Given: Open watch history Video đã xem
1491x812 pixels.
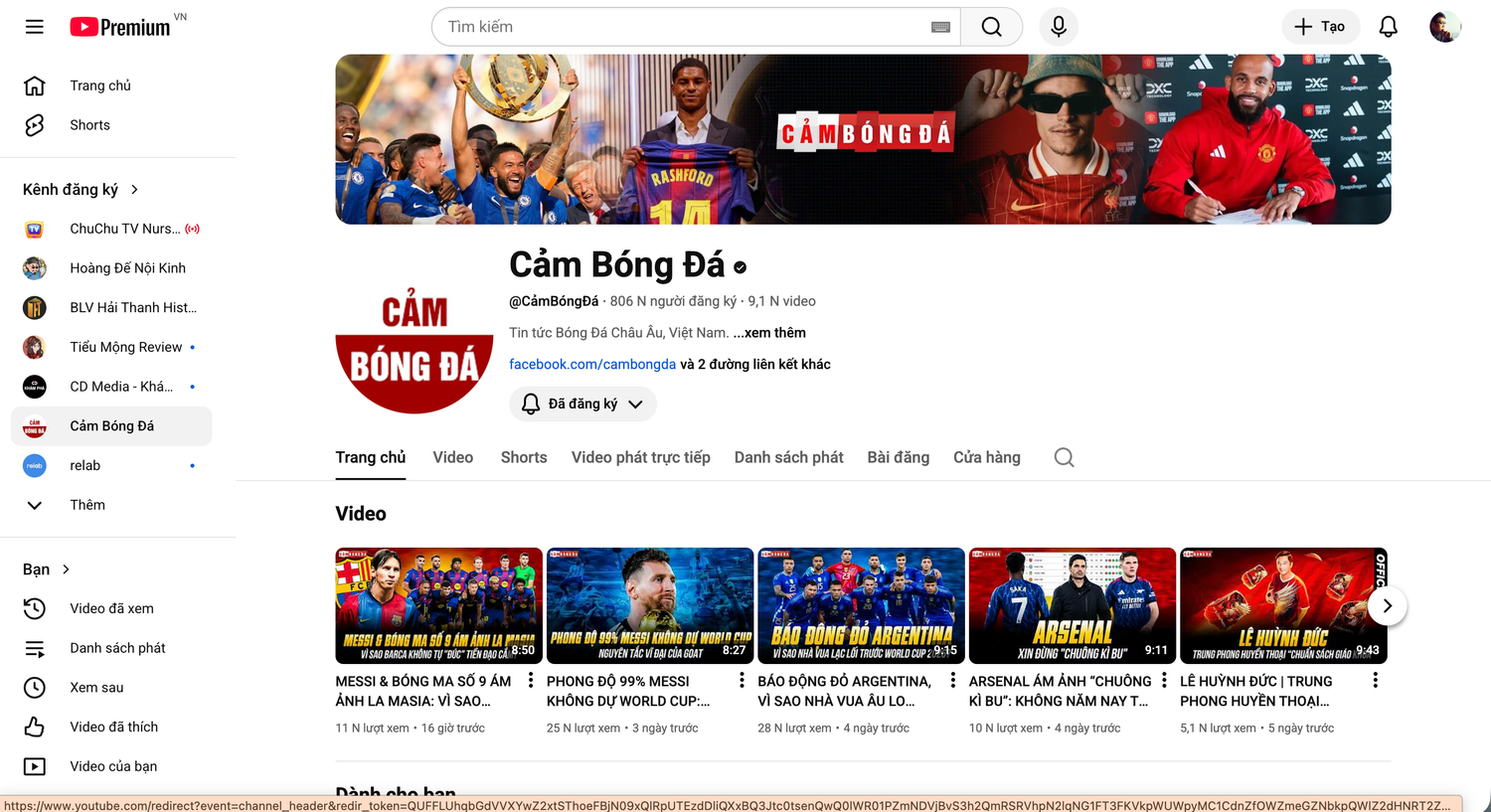Looking at the screenshot, I should click(111, 608).
